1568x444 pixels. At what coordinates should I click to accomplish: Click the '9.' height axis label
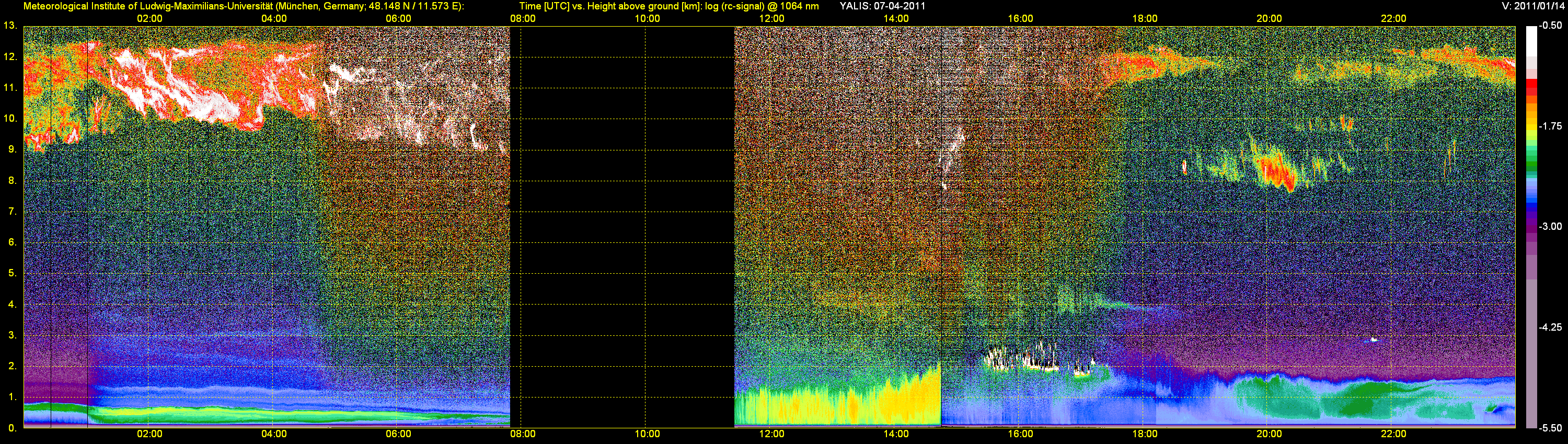coord(12,149)
